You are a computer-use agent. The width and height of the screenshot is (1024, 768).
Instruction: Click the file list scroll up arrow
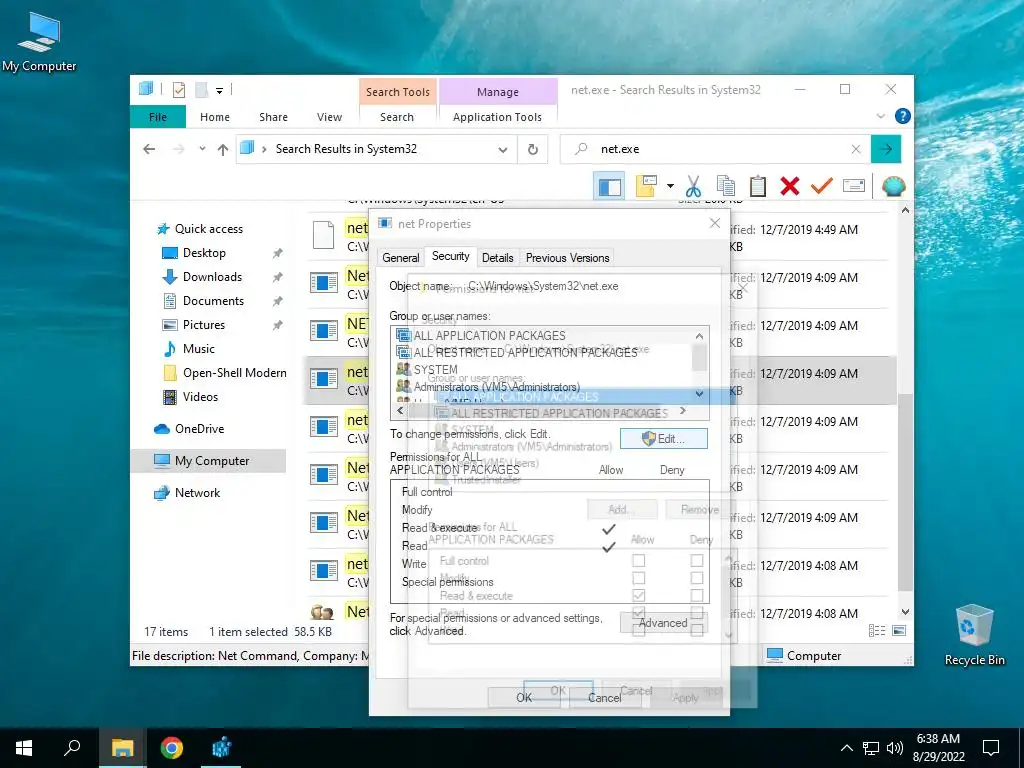click(x=905, y=210)
